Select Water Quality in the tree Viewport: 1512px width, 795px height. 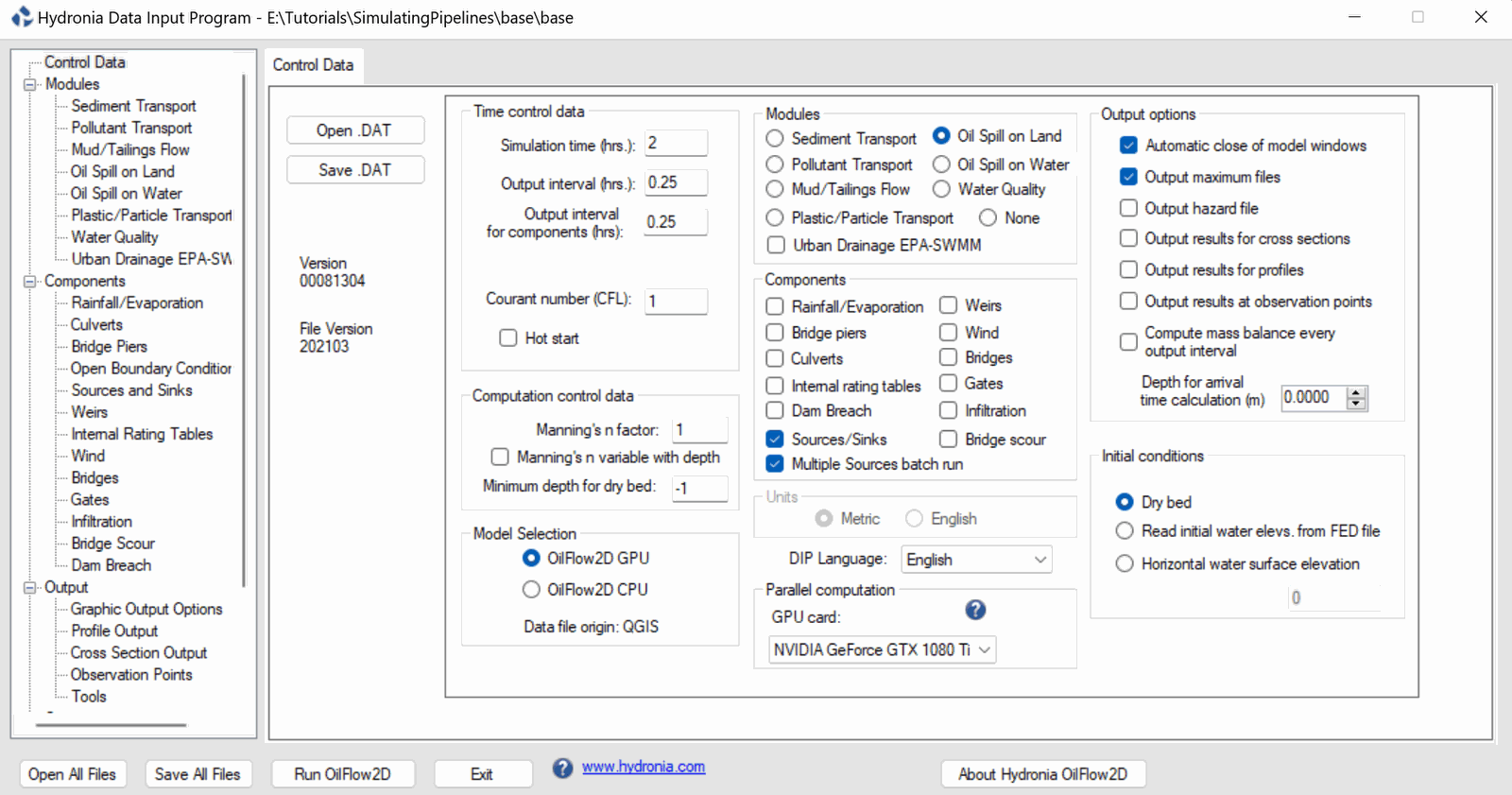(x=114, y=236)
